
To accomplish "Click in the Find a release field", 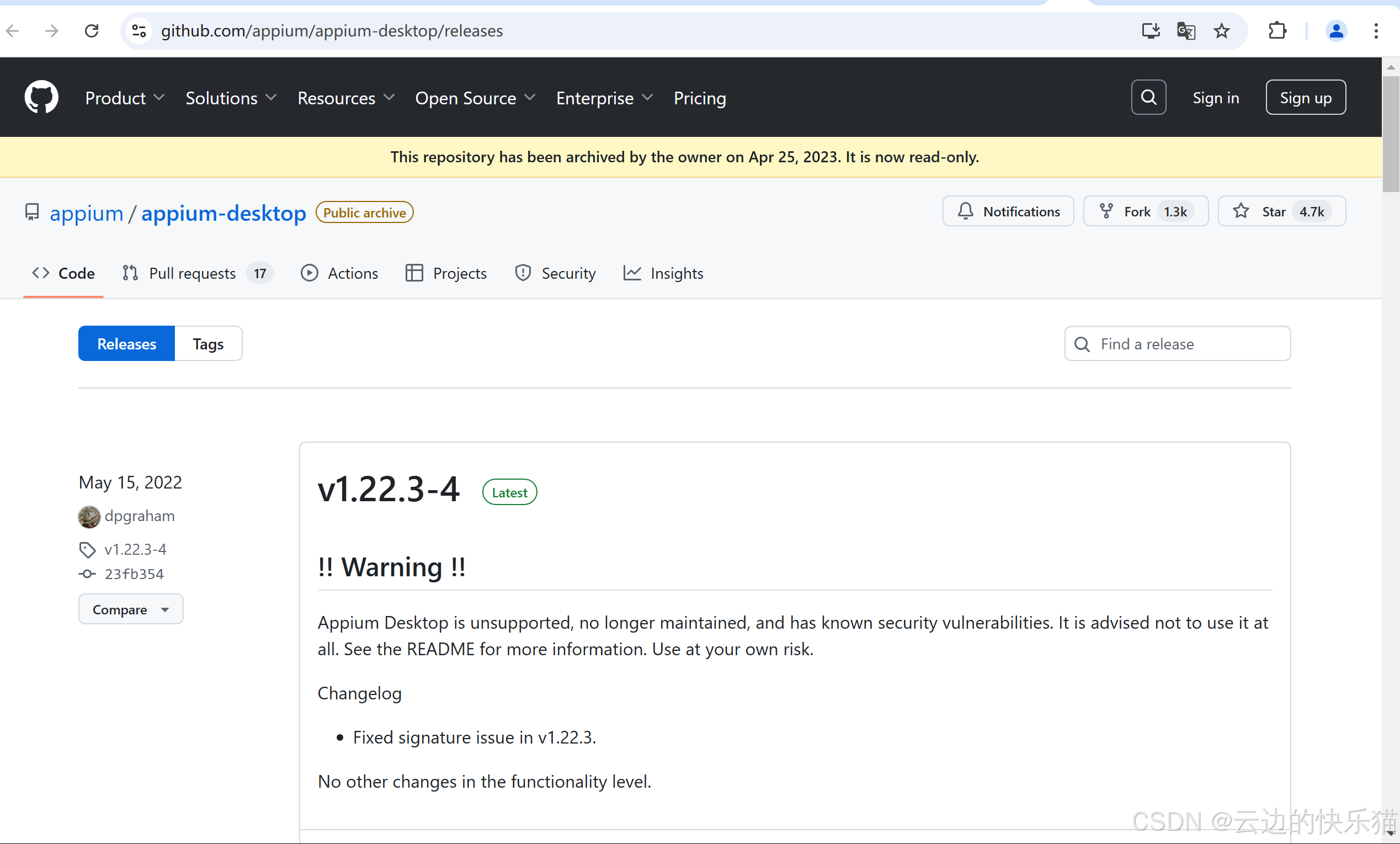I will coord(1177,343).
